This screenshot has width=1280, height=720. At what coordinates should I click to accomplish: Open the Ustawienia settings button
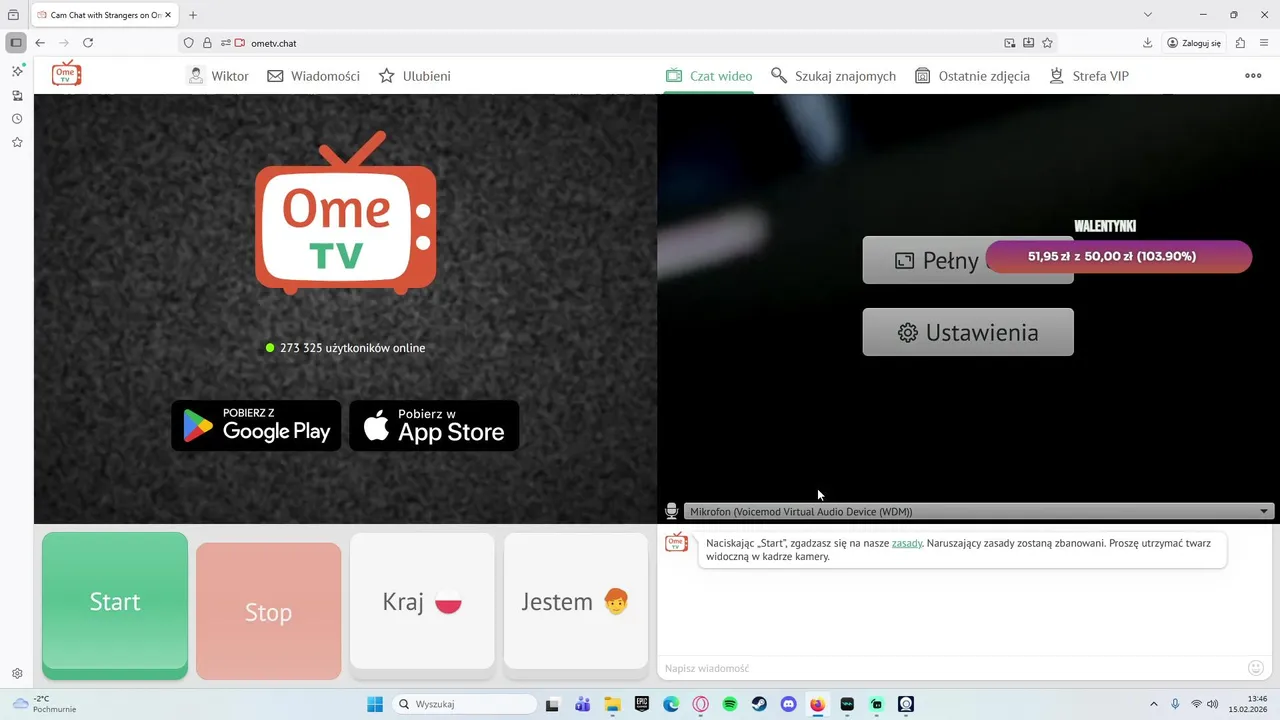968,332
